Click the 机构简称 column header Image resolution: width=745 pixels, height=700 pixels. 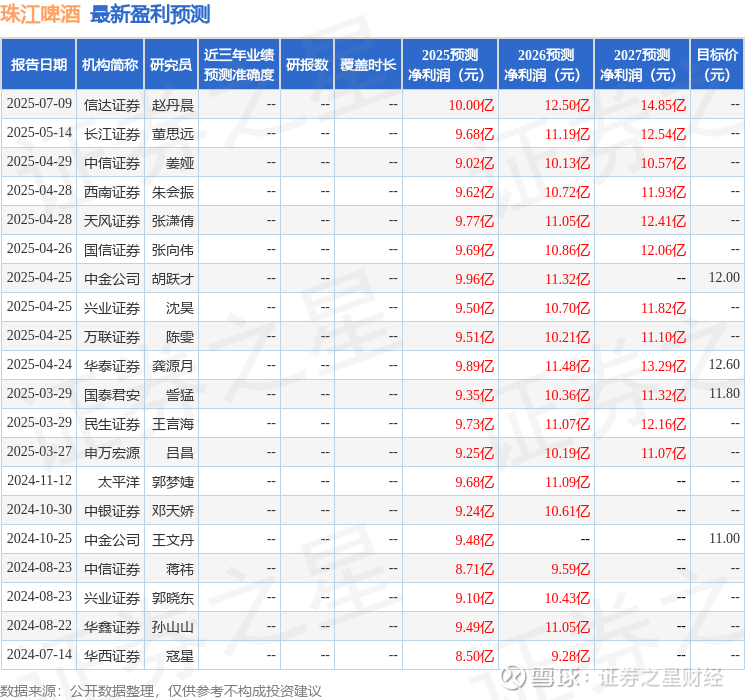pos(110,65)
